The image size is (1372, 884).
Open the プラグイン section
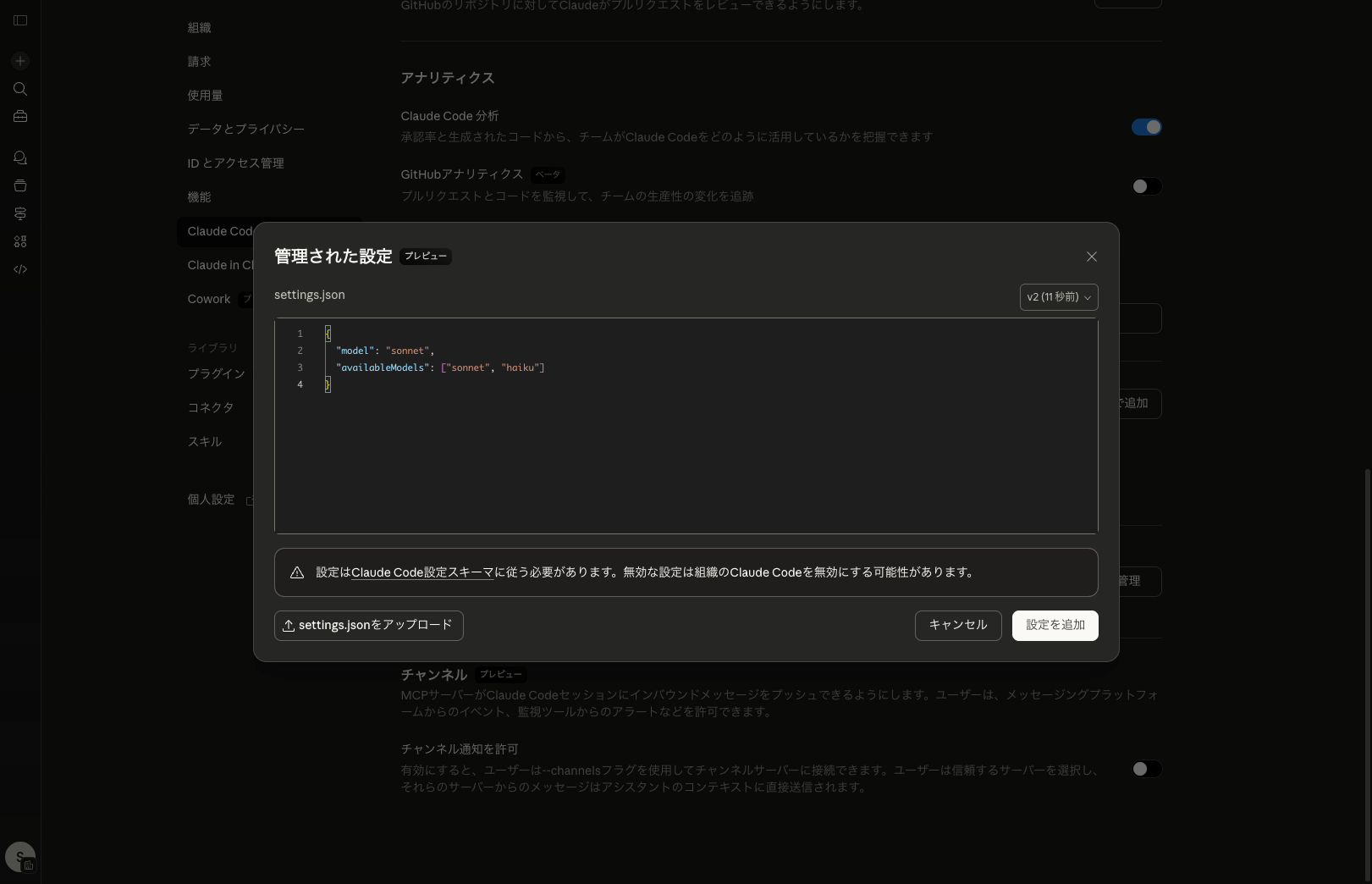coord(216,373)
